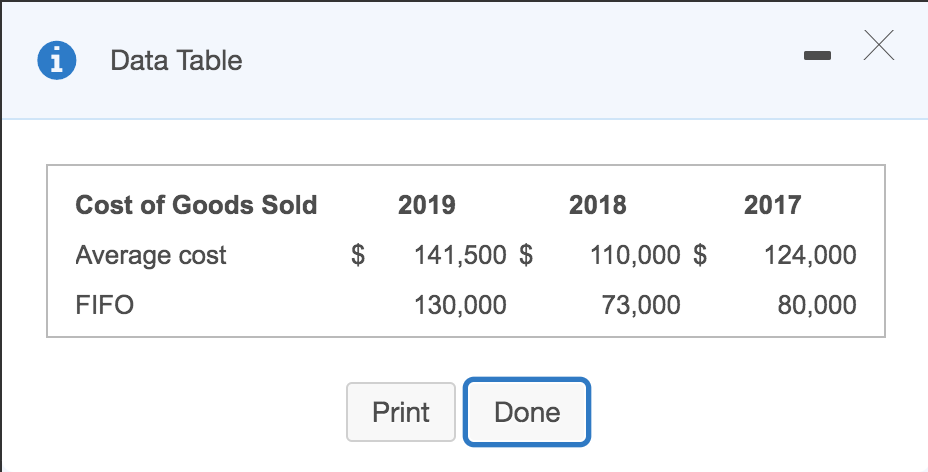Click the dollar sign before 124,000
928x472 pixels.
tap(700, 255)
